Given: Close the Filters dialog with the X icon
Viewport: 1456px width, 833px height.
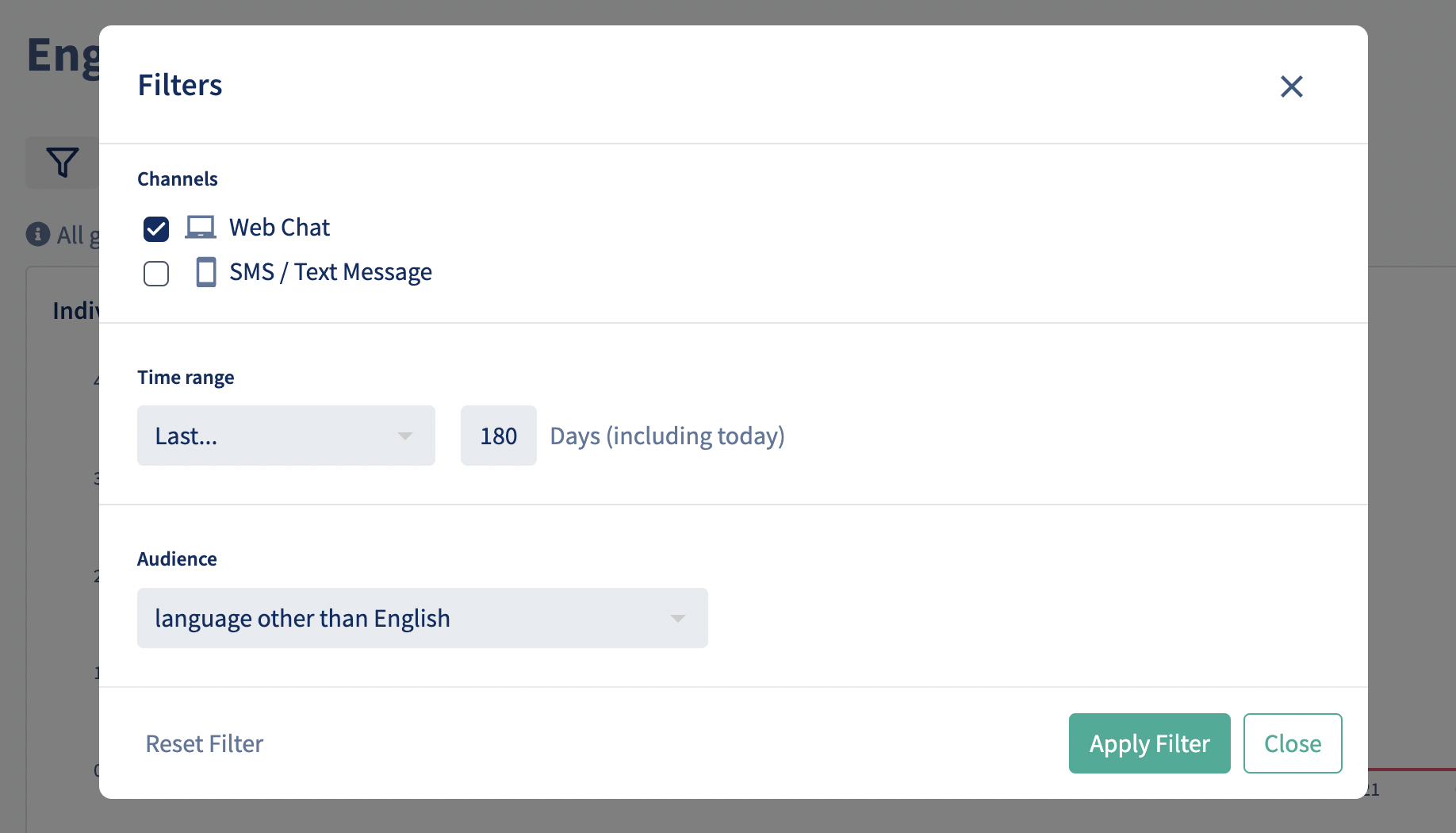Looking at the screenshot, I should tap(1292, 86).
